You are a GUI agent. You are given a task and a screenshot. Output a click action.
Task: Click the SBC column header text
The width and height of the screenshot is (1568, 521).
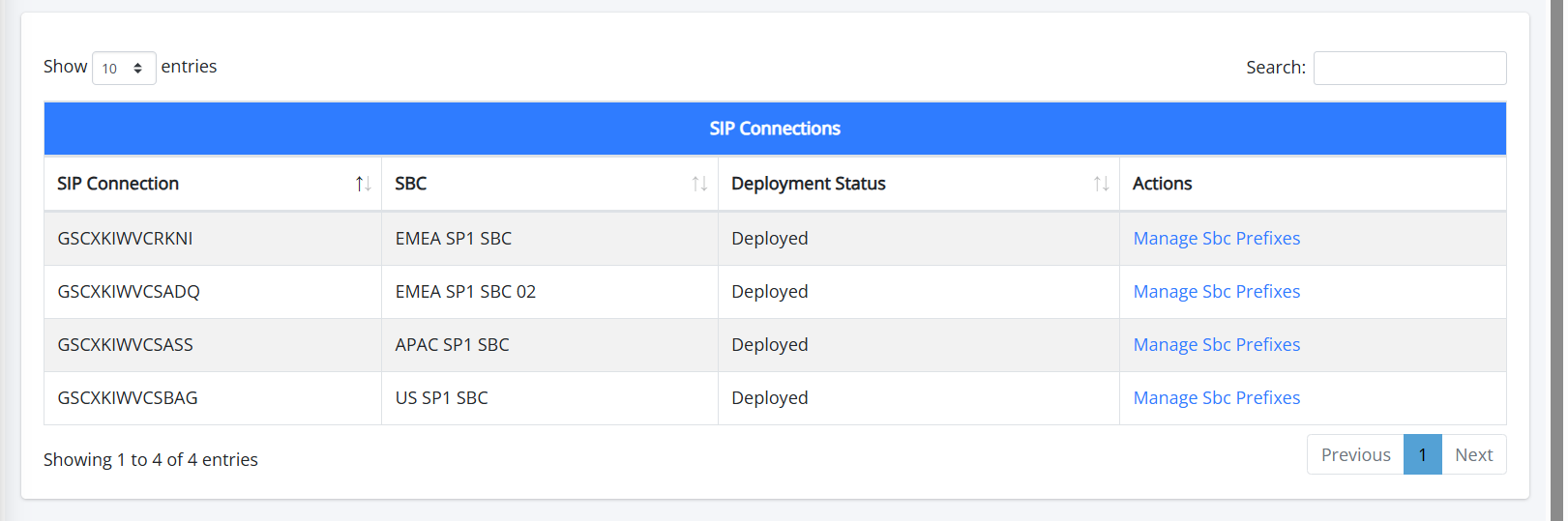410,184
